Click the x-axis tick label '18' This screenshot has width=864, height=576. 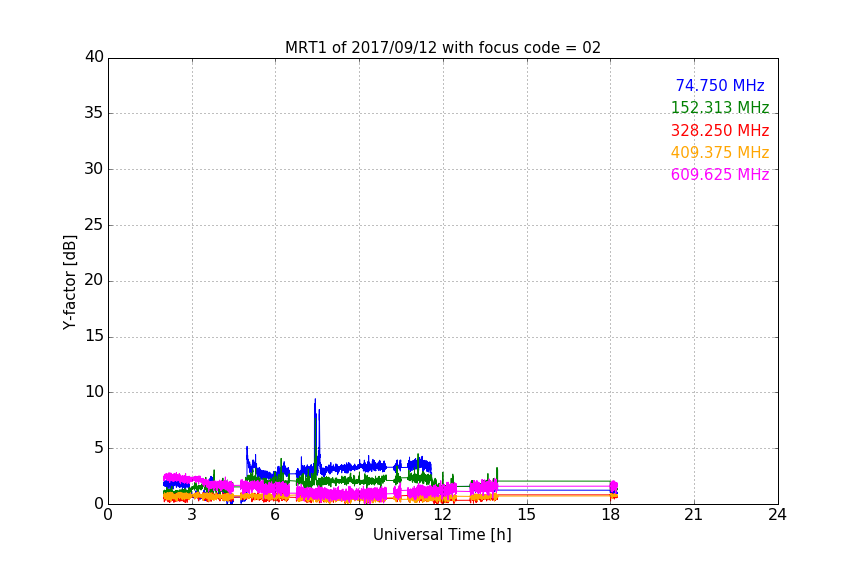point(611,515)
